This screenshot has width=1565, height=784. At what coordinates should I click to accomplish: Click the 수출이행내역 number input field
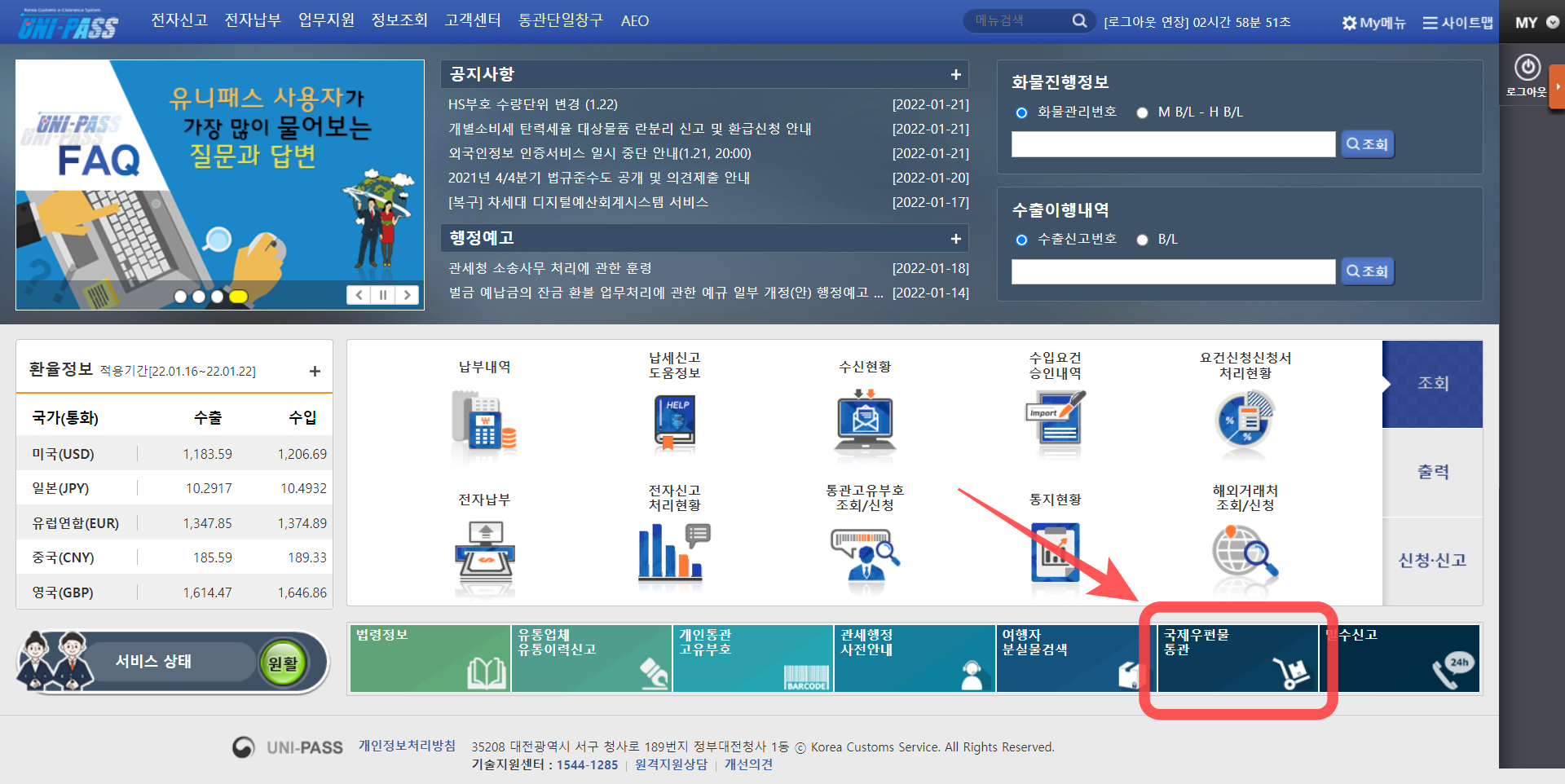1174,271
